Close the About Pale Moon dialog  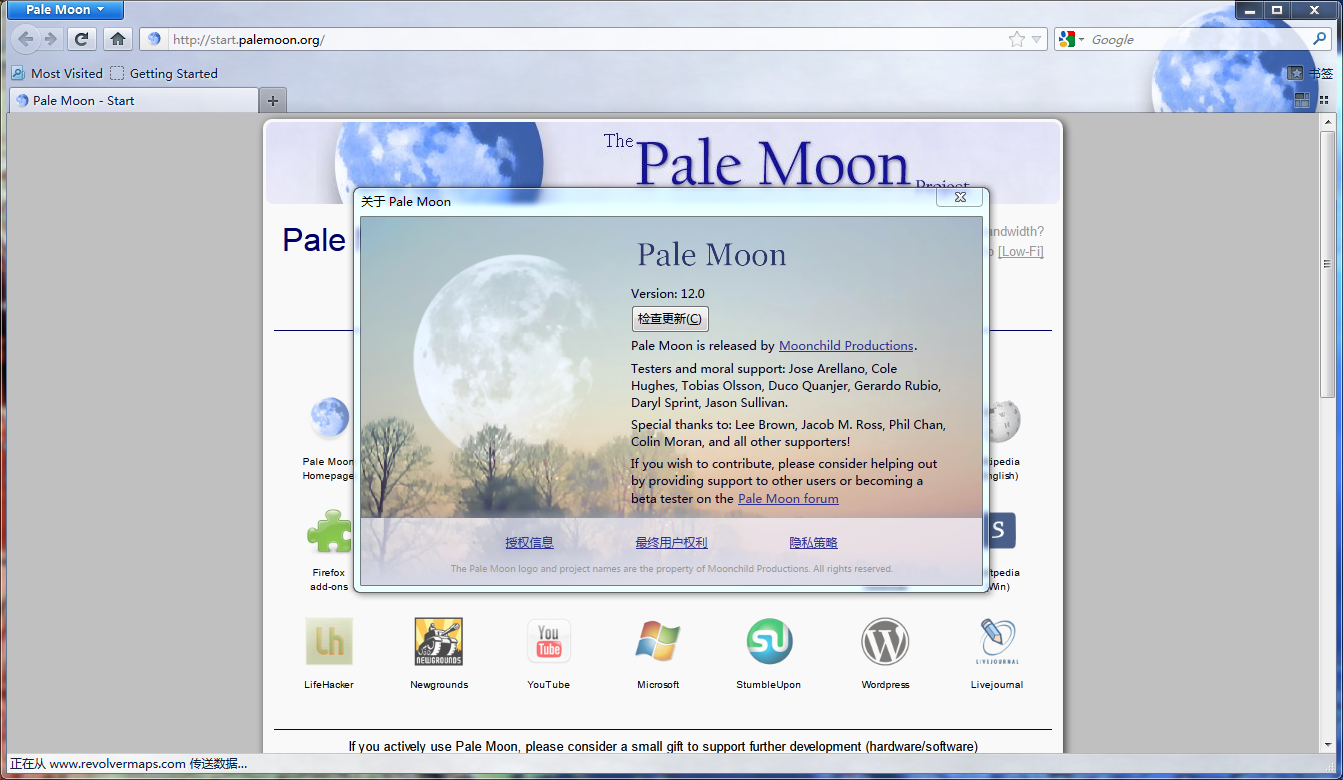pos(960,198)
